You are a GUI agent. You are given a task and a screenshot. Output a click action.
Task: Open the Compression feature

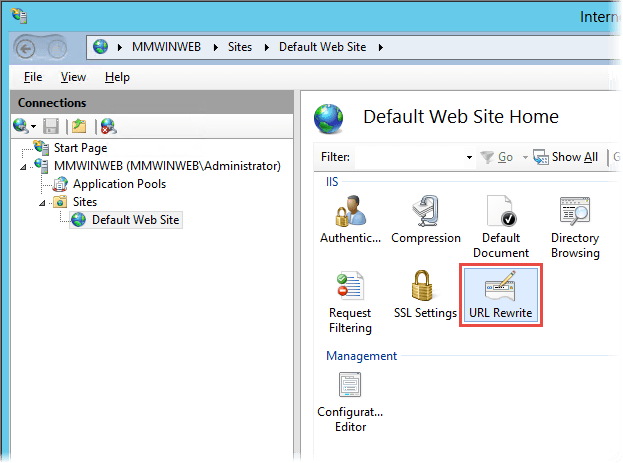(x=426, y=219)
